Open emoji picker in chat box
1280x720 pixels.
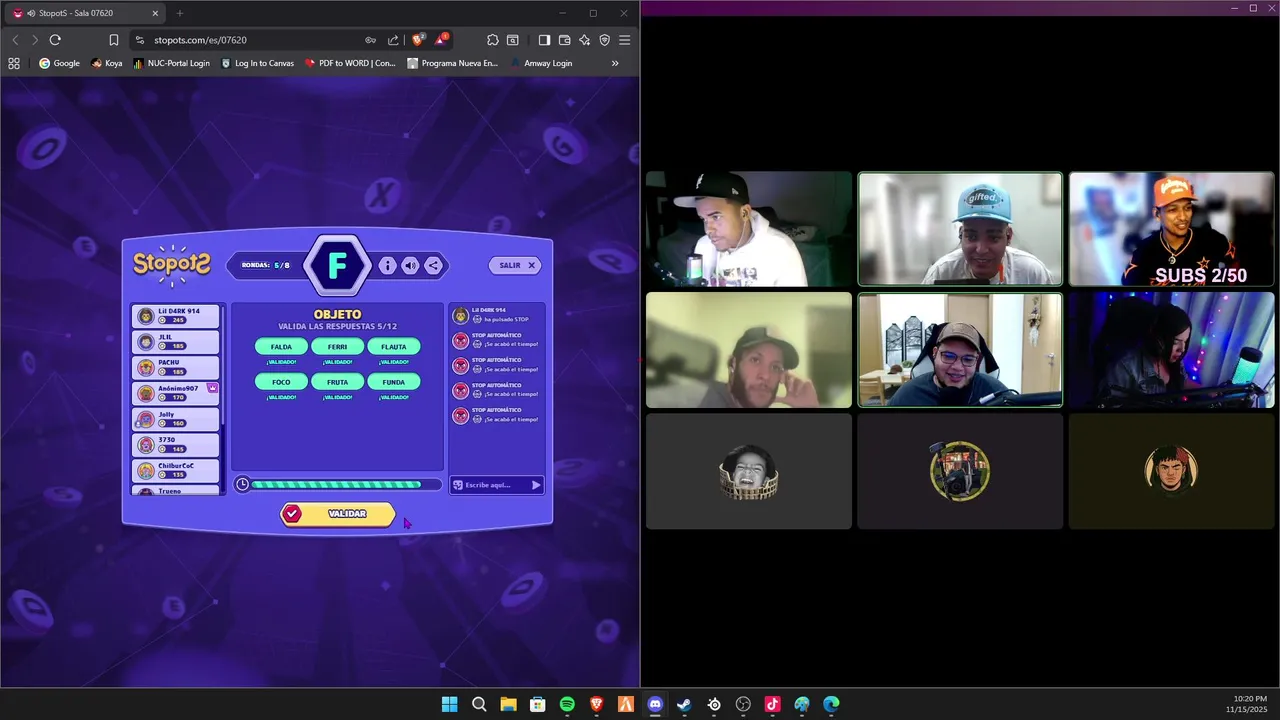[458, 485]
